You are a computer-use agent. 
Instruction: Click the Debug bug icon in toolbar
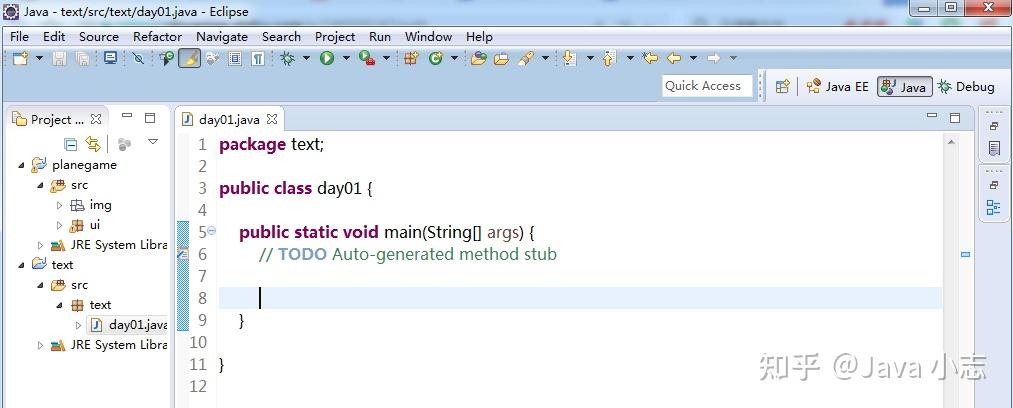click(287, 59)
